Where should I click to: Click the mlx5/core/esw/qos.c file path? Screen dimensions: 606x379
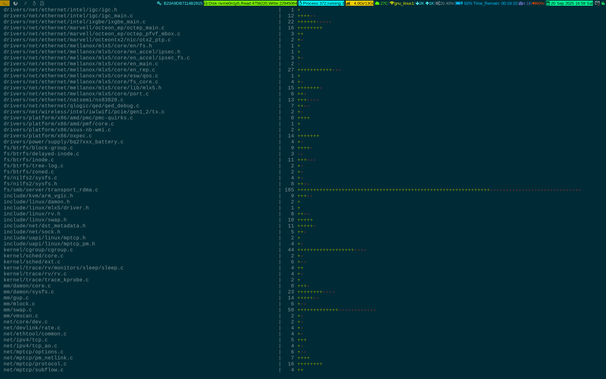(x=81, y=76)
